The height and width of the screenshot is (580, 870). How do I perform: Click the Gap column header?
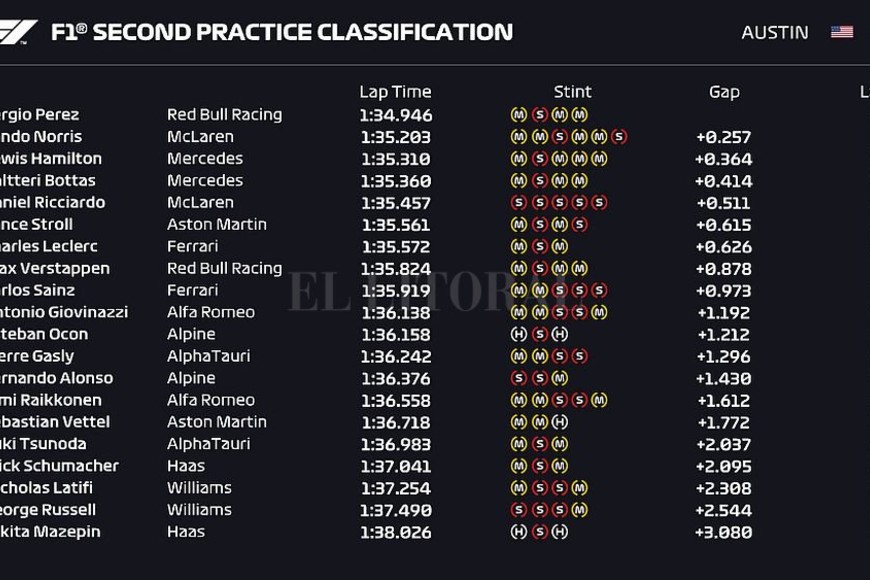(724, 92)
